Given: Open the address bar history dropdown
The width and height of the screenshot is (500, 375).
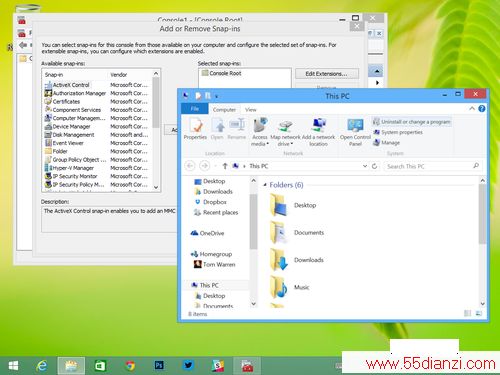Looking at the screenshot, I should tap(365, 166).
